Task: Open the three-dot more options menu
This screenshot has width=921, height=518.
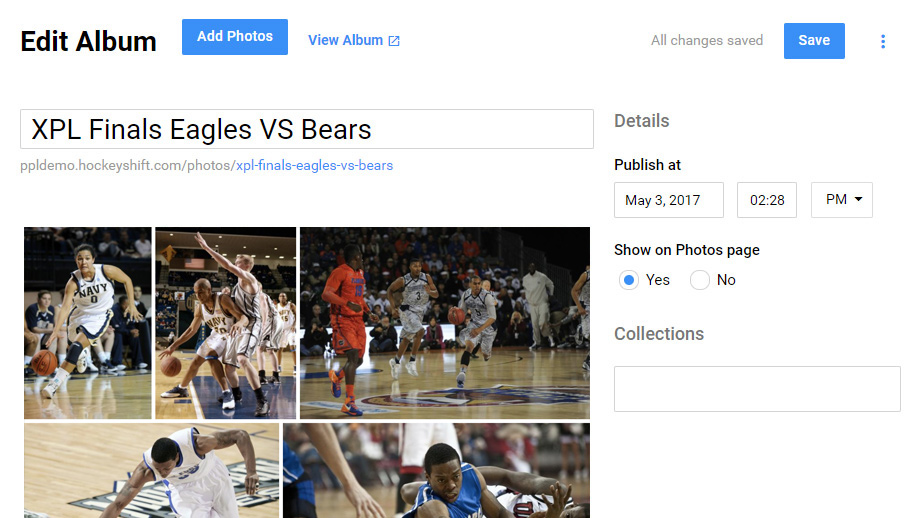Action: pyautogui.click(x=883, y=41)
